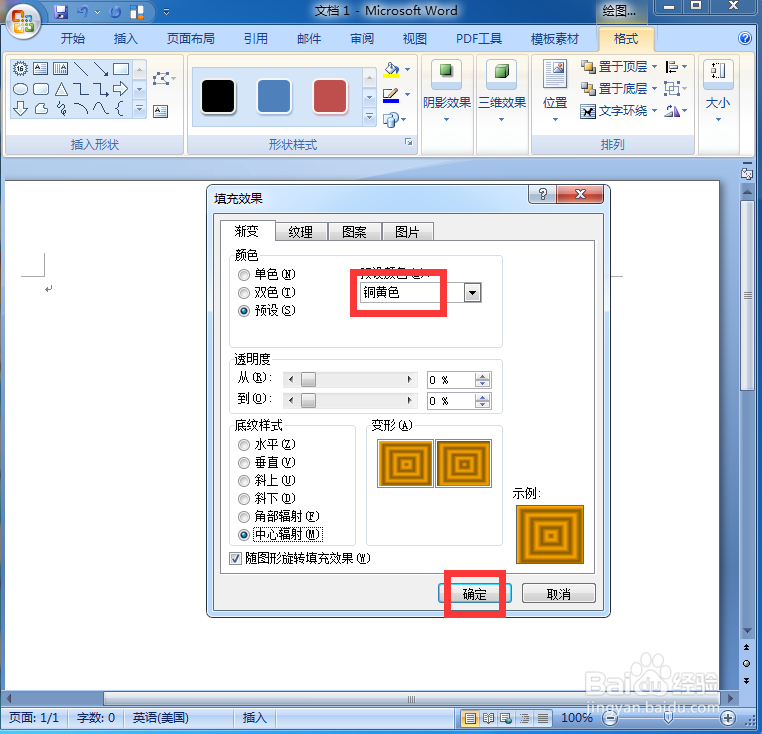Viewport: 762px width, 734px height.
Task: Save the document with floppy icon
Action: (x=61, y=12)
